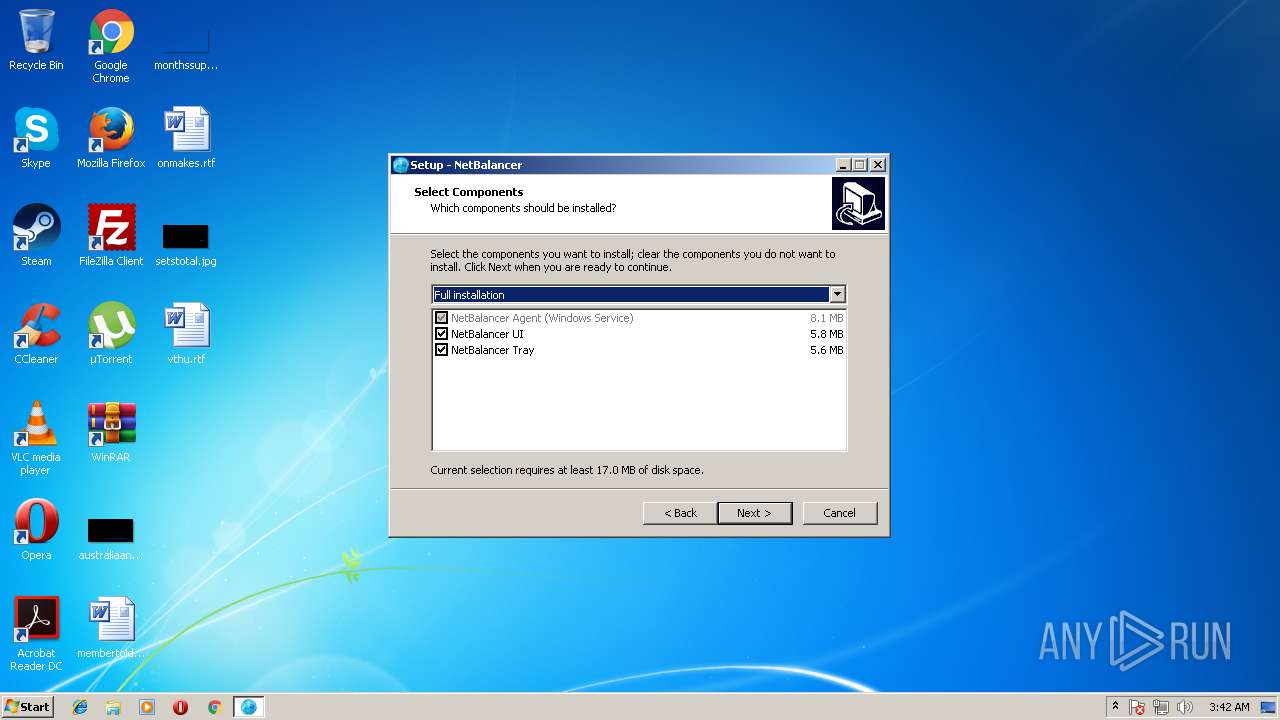Launch the FileZilla Client desktop shortcut
1280x720 pixels.
point(111,236)
